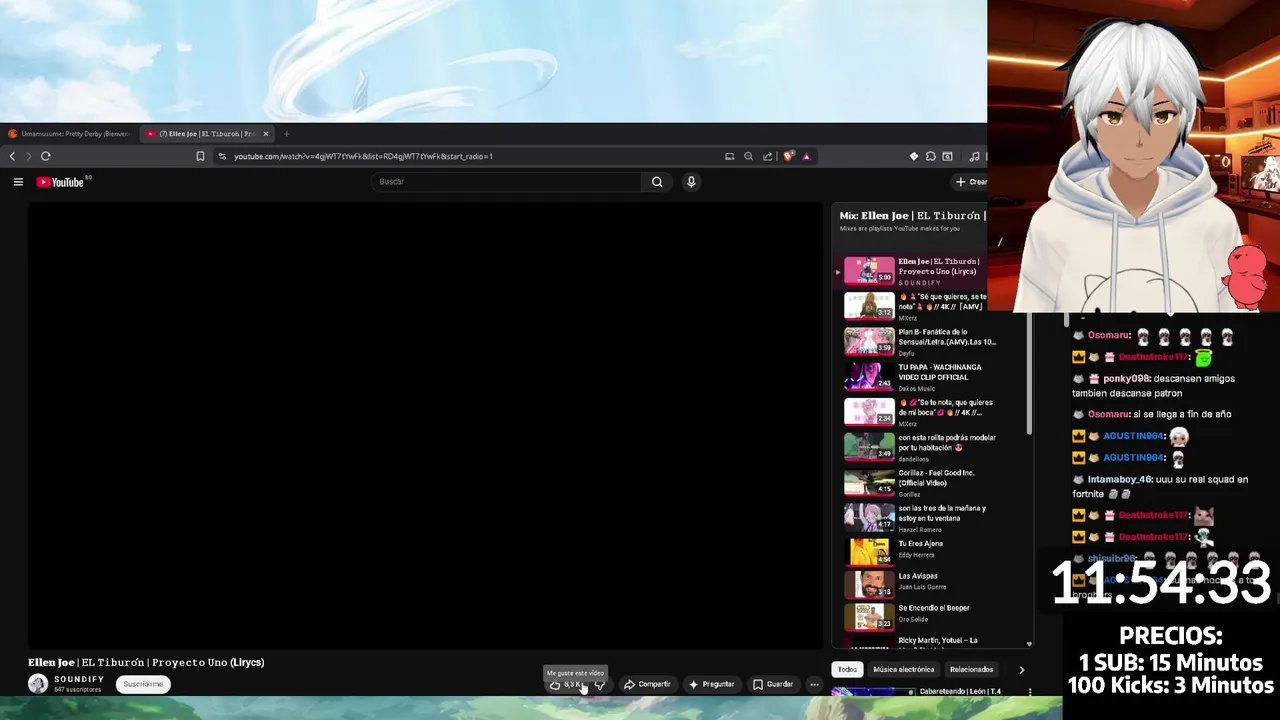Image resolution: width=1280 pixels, height=720 pixels.
Task: Click the Compartir share button
Action: [x=647, y=685]
